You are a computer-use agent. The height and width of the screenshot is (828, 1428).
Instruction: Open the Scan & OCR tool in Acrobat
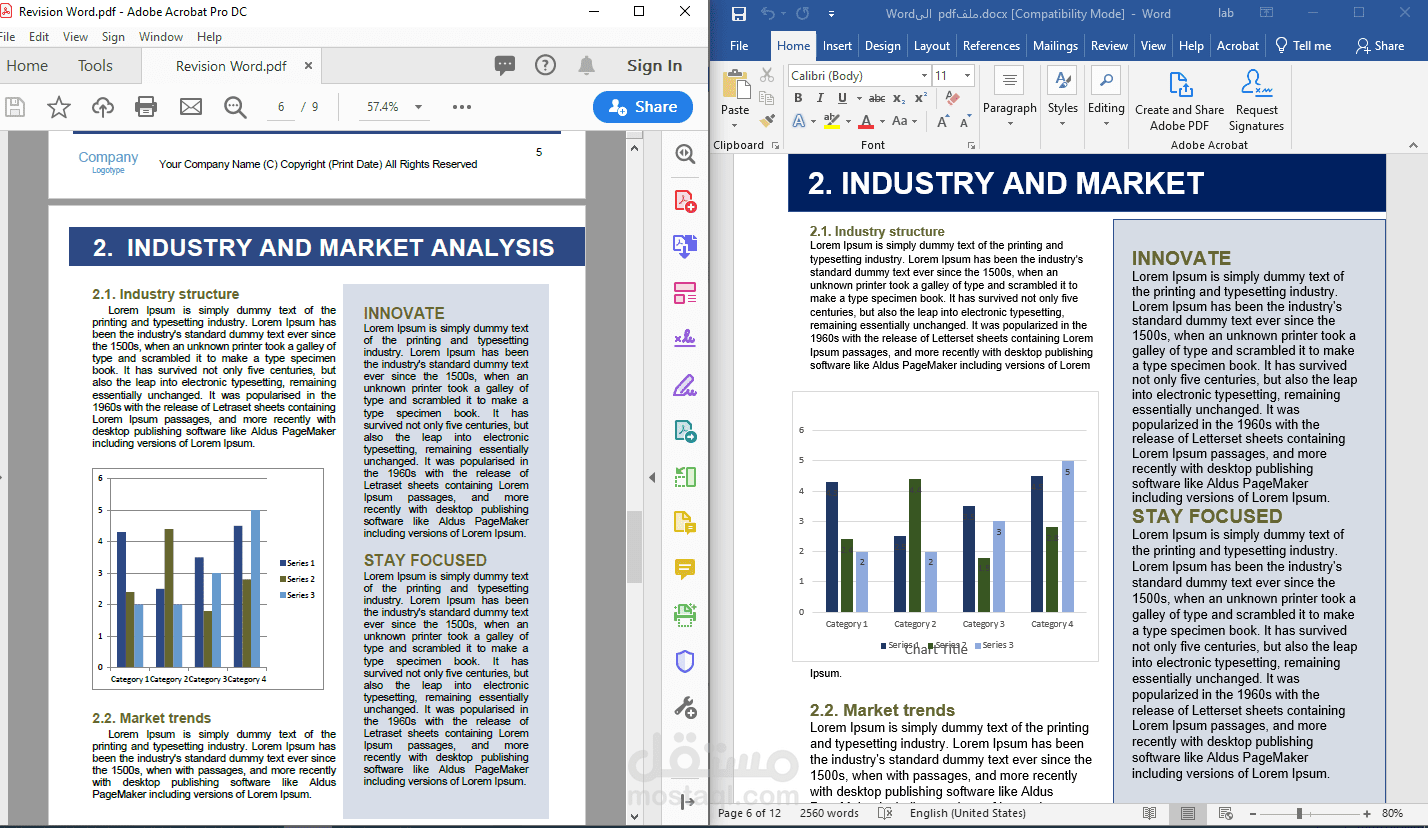tap(685, 615)
